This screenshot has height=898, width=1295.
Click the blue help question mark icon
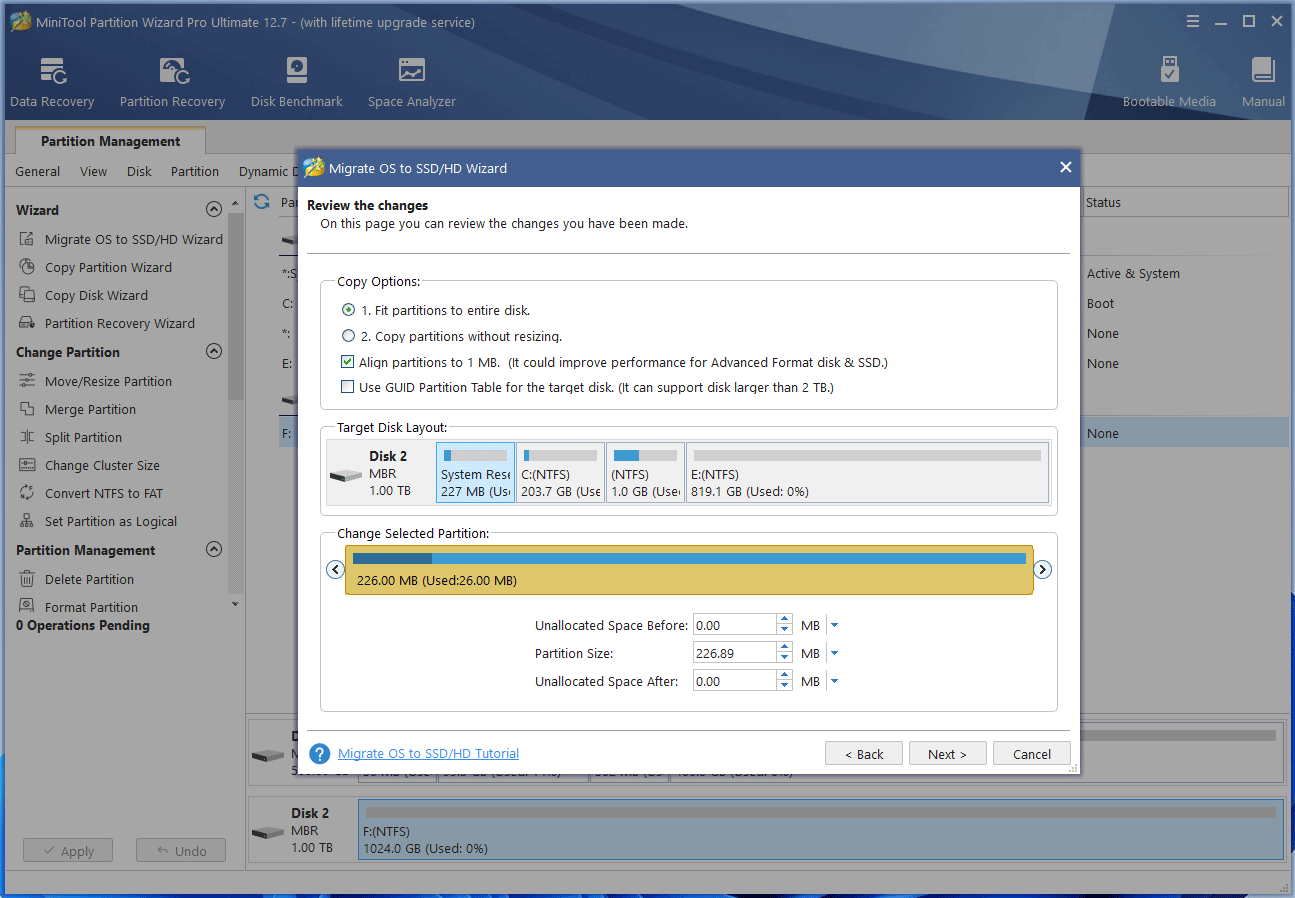click(320, 754)
